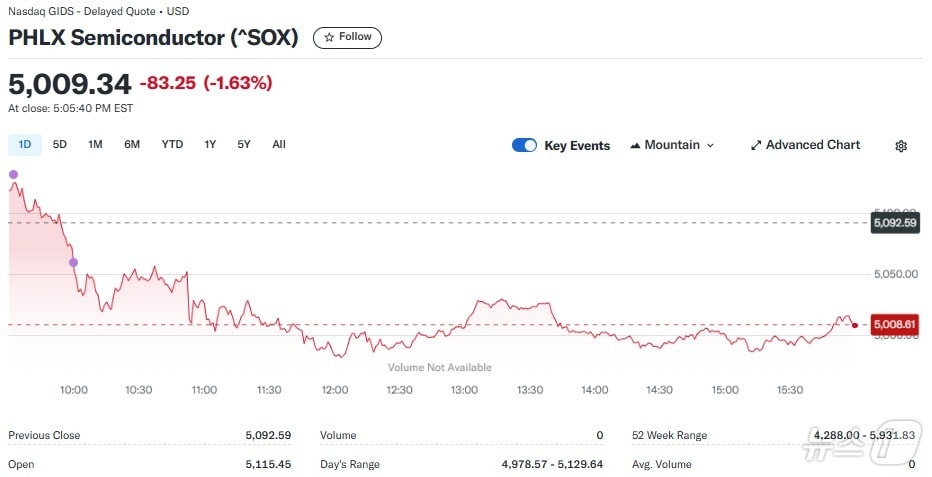Screen dimensions: 932x477
Task: Select the 1D time range tab
Action: coord(25,144)
